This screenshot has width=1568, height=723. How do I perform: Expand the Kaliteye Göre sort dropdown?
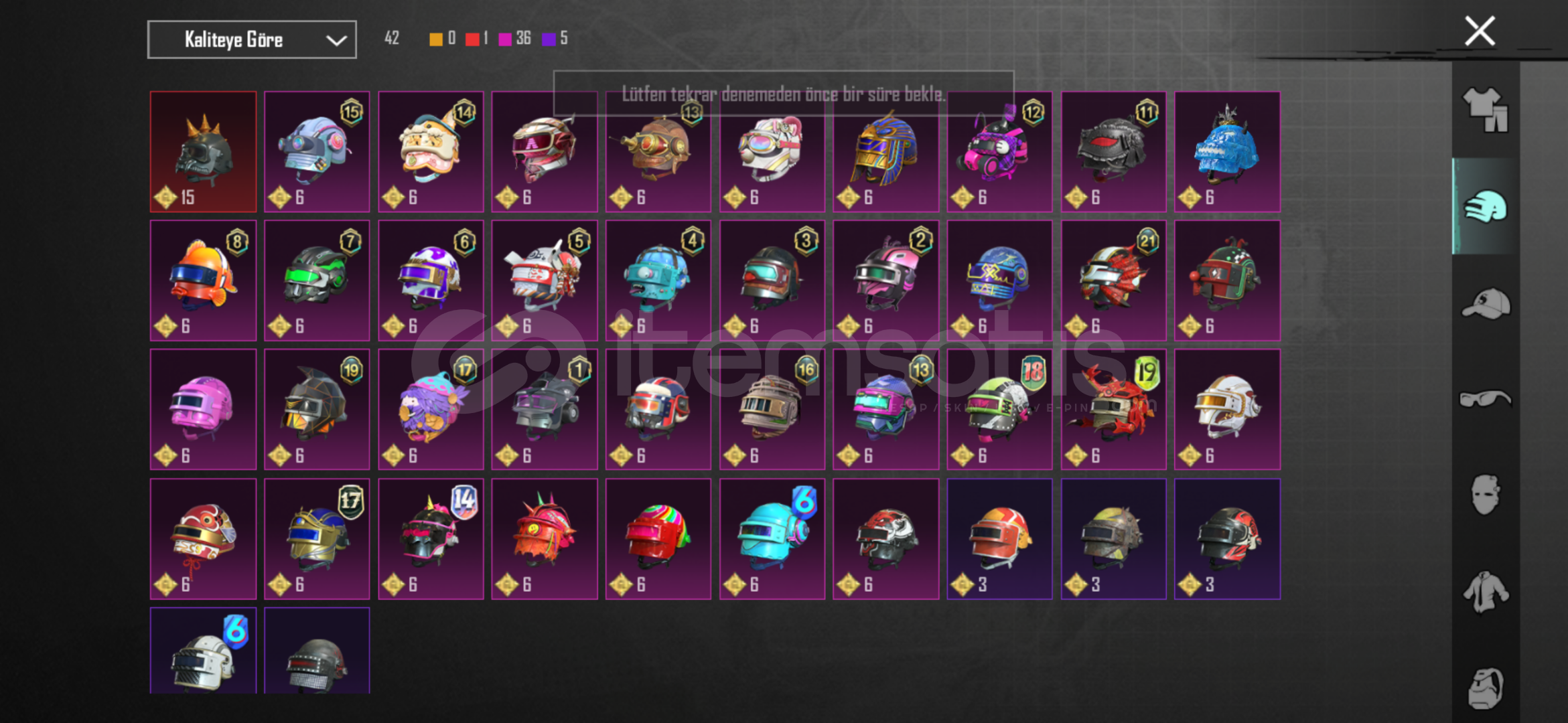click(x=252, y=39)
